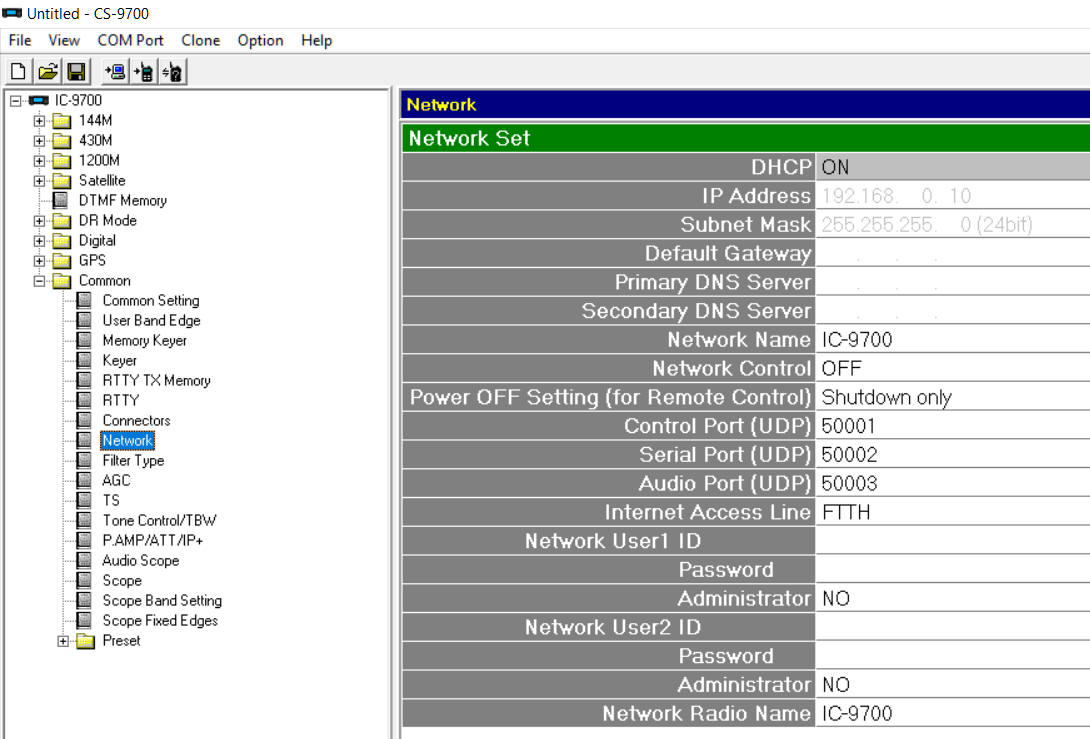
Task: Click the Network User1 ID field
Action: pos(952,540)
